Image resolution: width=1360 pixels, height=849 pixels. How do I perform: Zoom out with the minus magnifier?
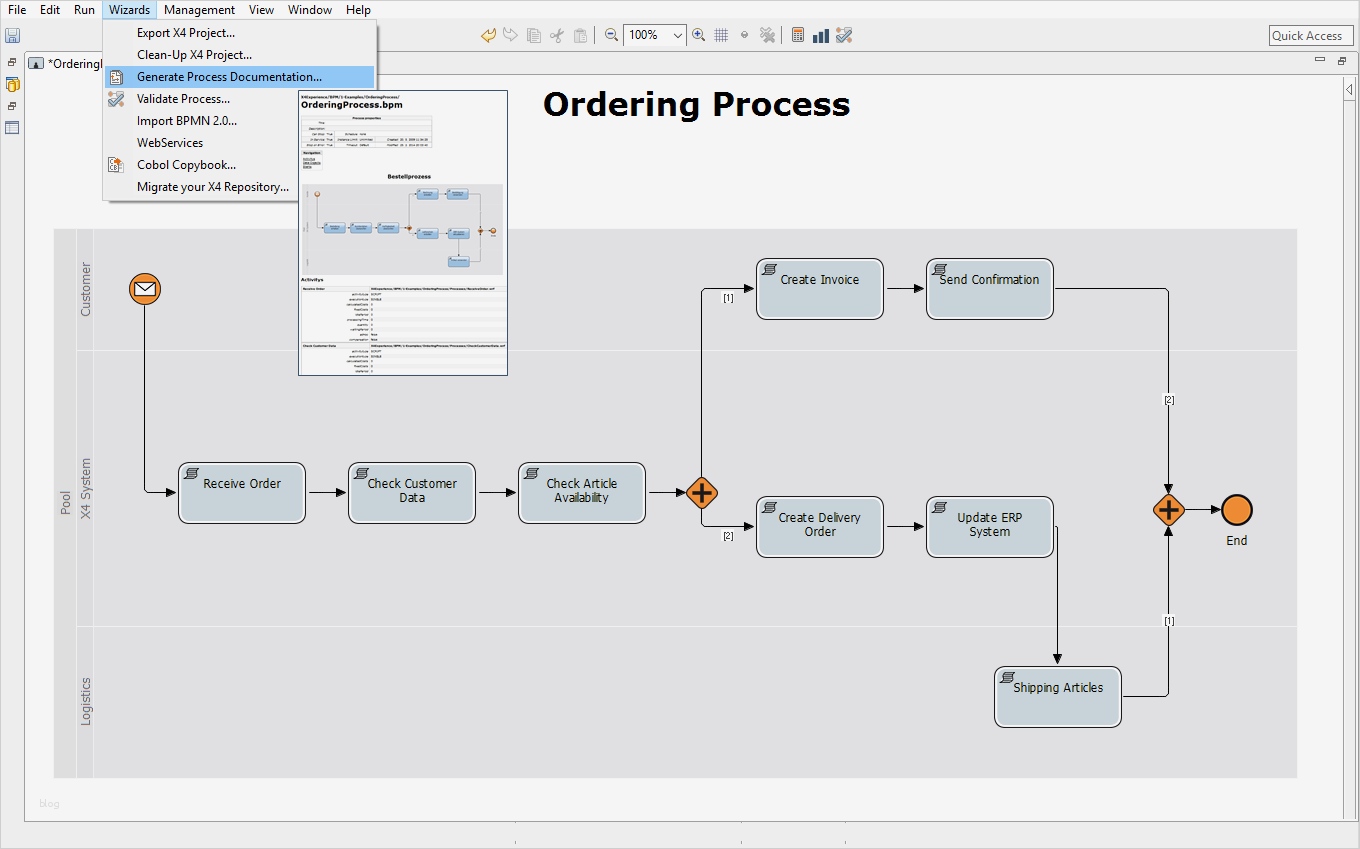[x=611, y=36]
